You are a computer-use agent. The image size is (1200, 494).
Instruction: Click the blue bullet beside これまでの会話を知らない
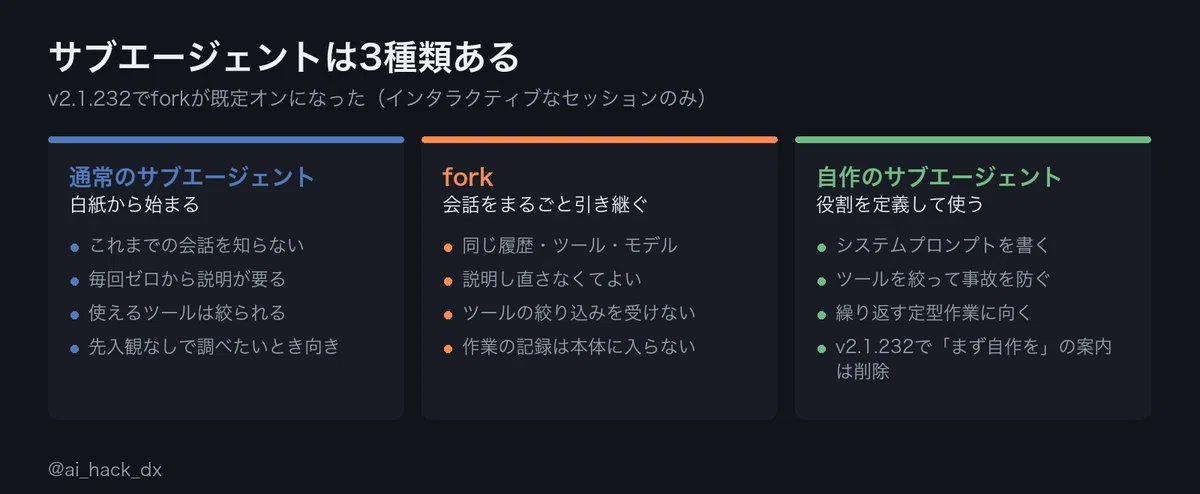click(x=75, y=246)
